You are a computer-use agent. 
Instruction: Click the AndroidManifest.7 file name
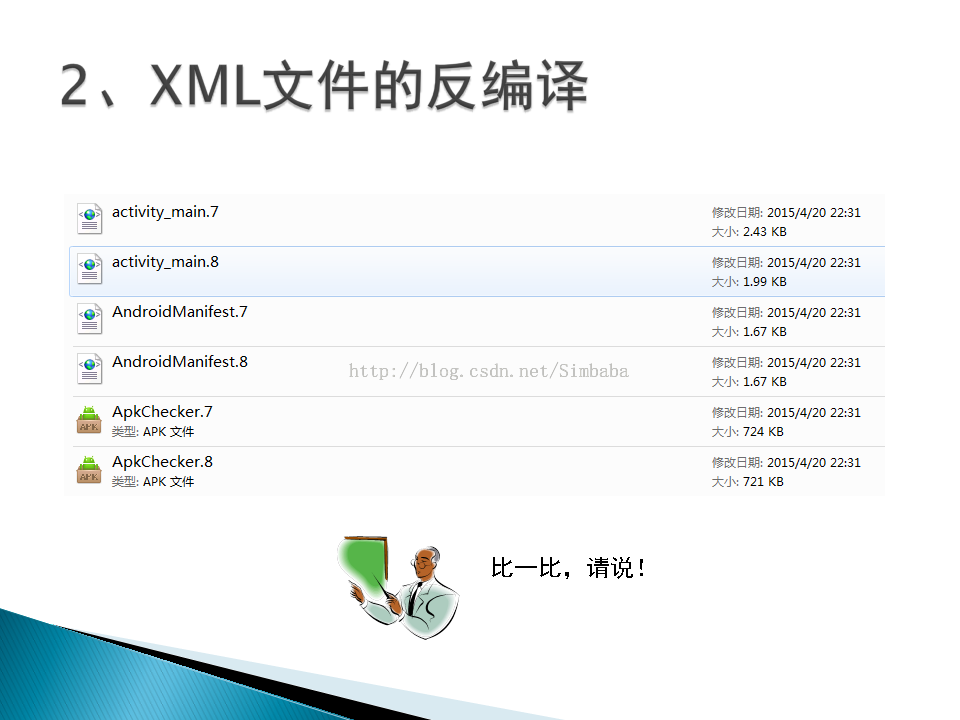[180, 312]
